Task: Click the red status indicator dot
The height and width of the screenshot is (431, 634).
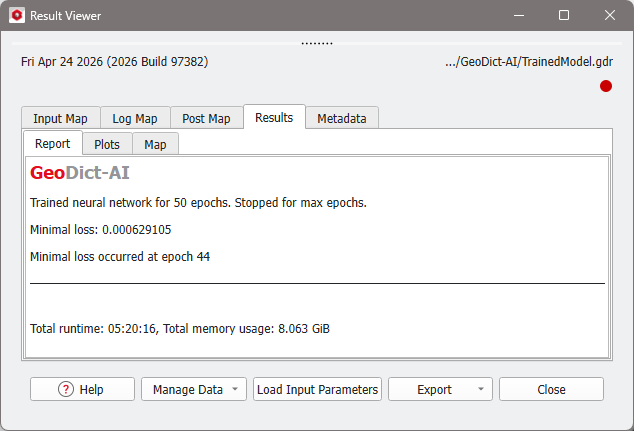Action: coord(606,86)
